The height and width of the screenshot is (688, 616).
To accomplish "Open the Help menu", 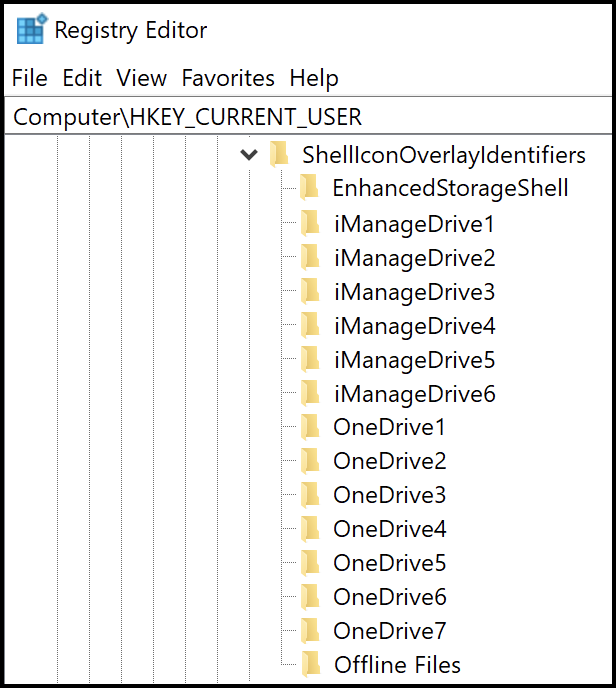I will pos(314,78).
